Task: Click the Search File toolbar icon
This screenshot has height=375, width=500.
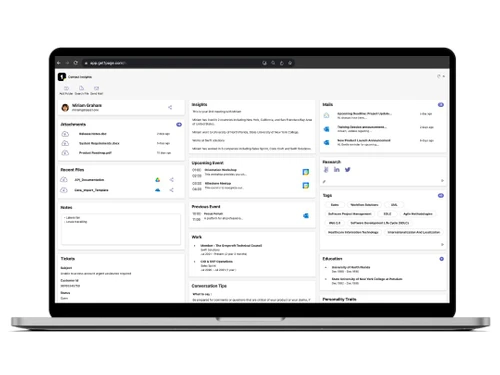Action: click(81, 88)
